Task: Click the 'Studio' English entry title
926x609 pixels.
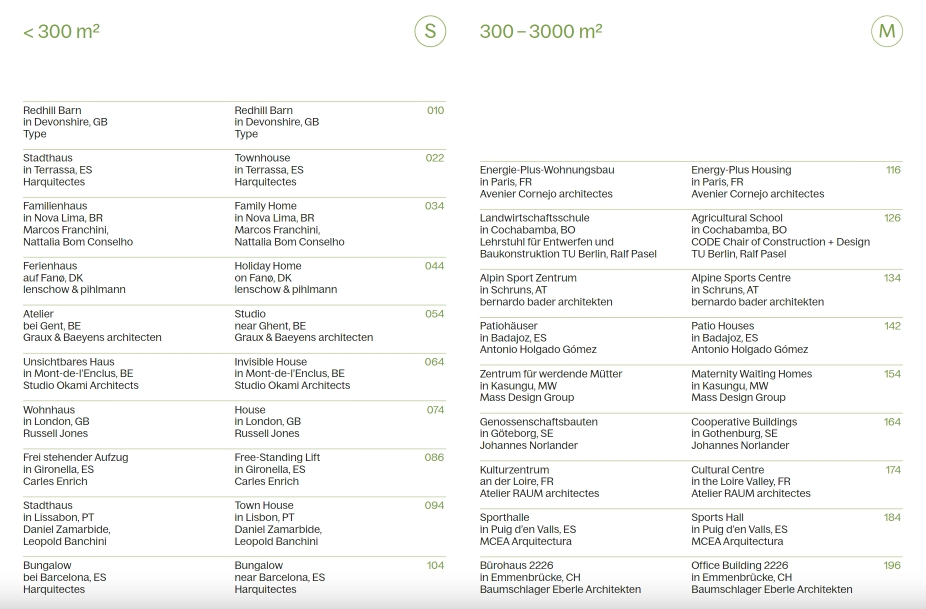Action: coord(250,314)
